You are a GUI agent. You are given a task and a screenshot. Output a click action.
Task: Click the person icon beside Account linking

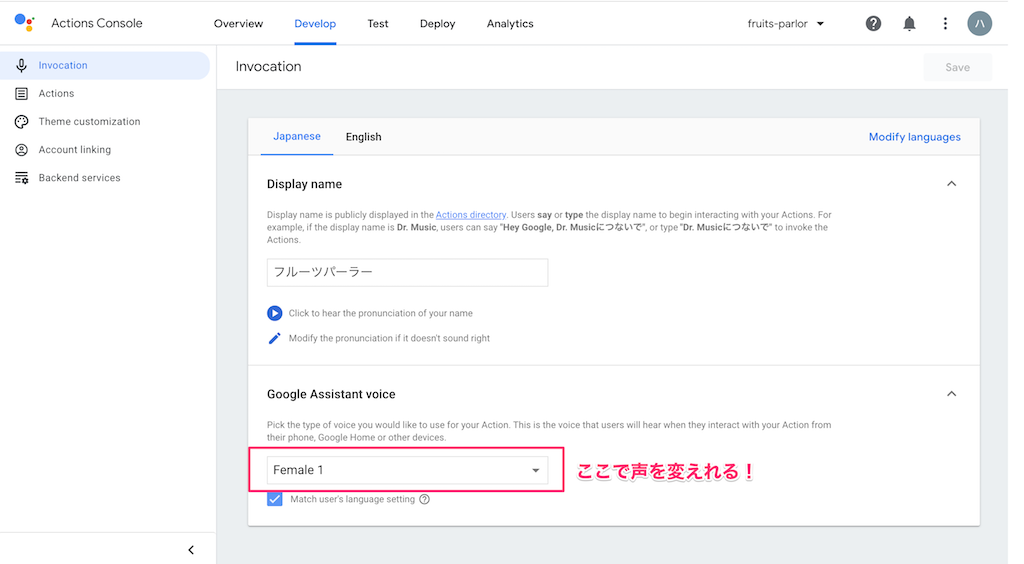pyautogui.click(x=22, y=149)
